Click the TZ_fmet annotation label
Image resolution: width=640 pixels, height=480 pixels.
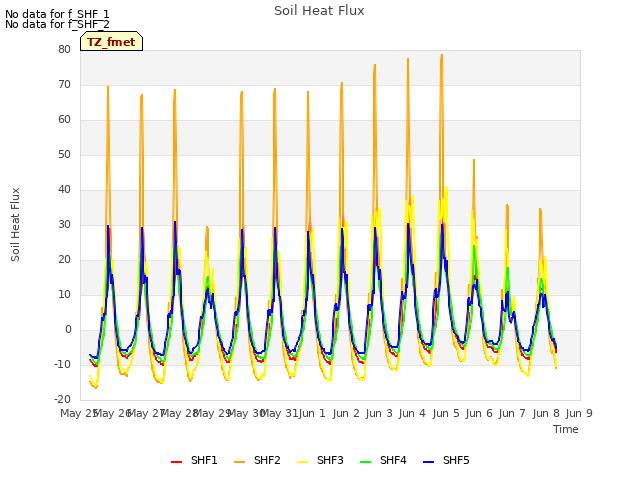(x=111, y=42)
